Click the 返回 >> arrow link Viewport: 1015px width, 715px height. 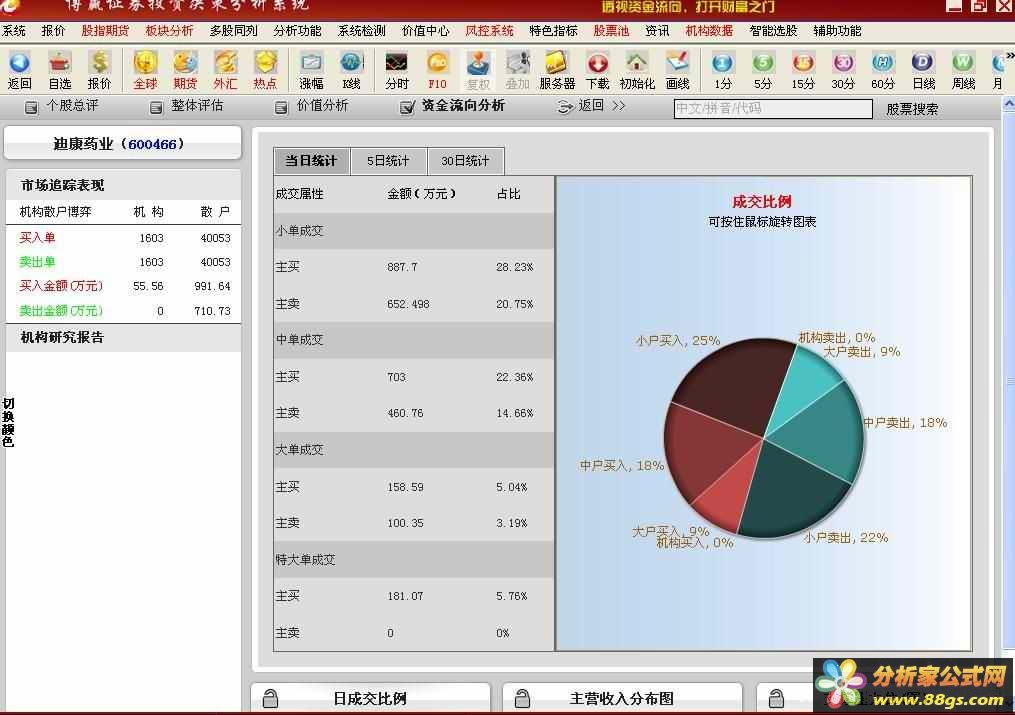(x=591, y=105)
